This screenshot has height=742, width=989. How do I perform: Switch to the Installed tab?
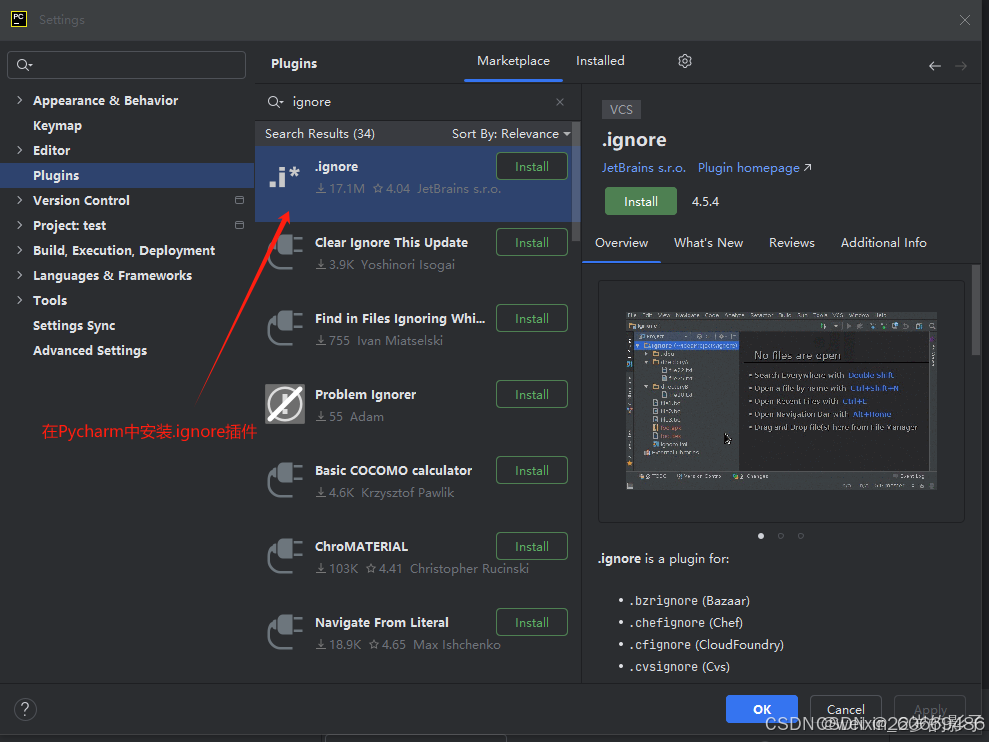(600, 61)
